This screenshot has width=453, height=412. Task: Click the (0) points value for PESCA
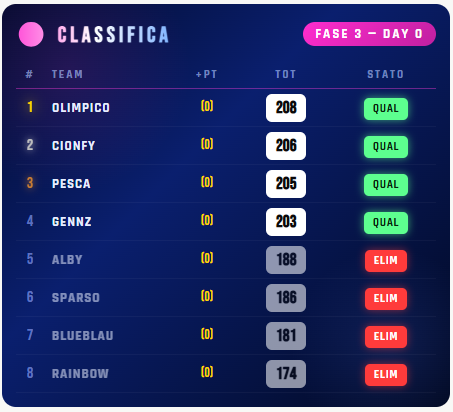(x=207, y=182)
